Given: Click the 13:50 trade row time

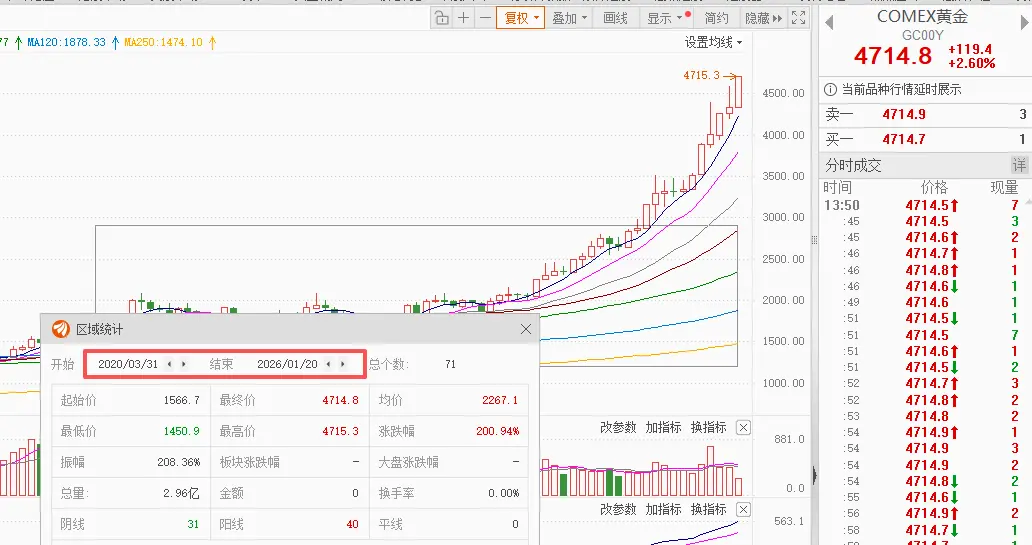Looking at the screenshot, I should 842,205.
